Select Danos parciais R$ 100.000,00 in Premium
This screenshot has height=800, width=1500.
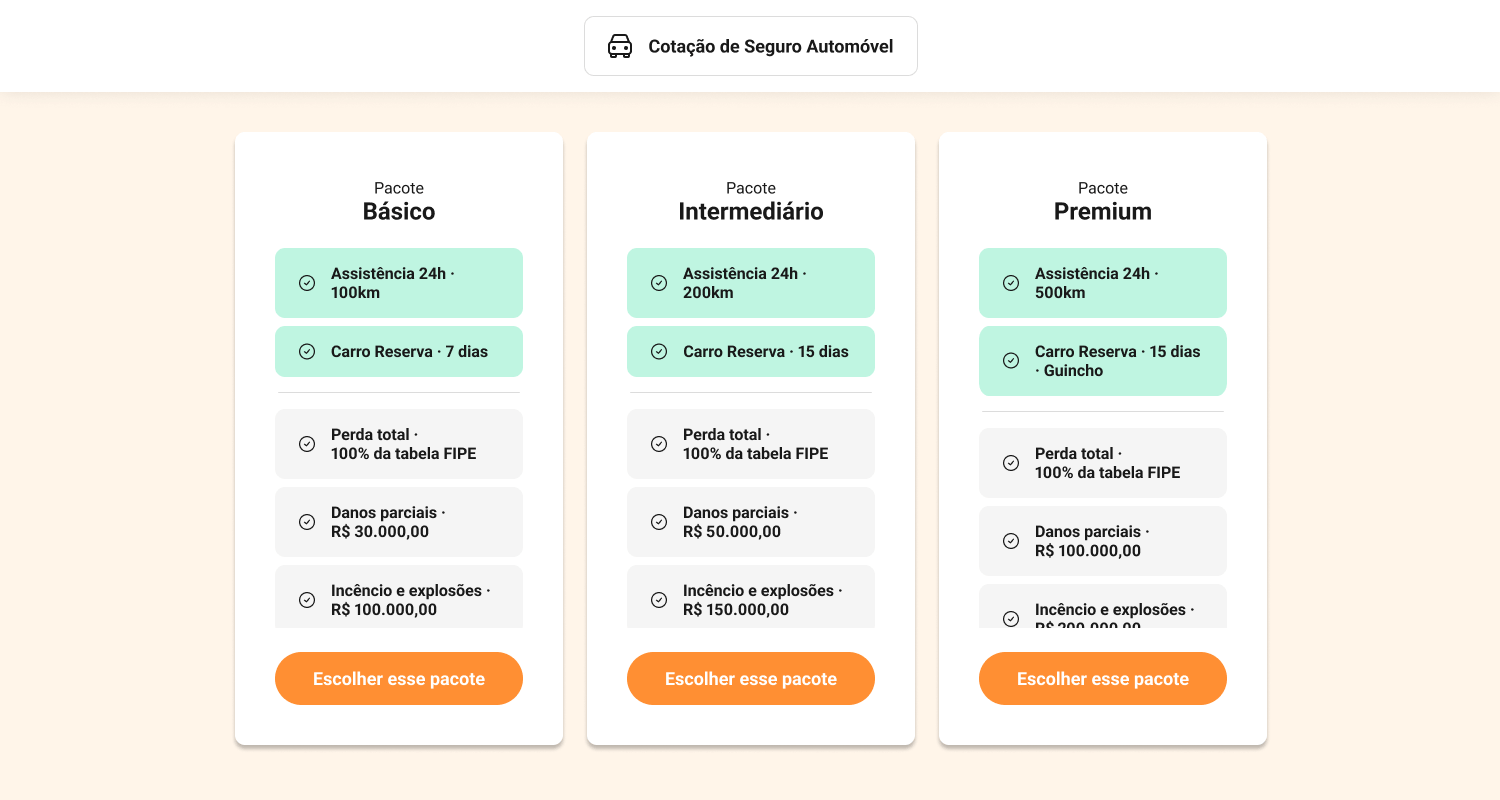[x=1102, y=540]
